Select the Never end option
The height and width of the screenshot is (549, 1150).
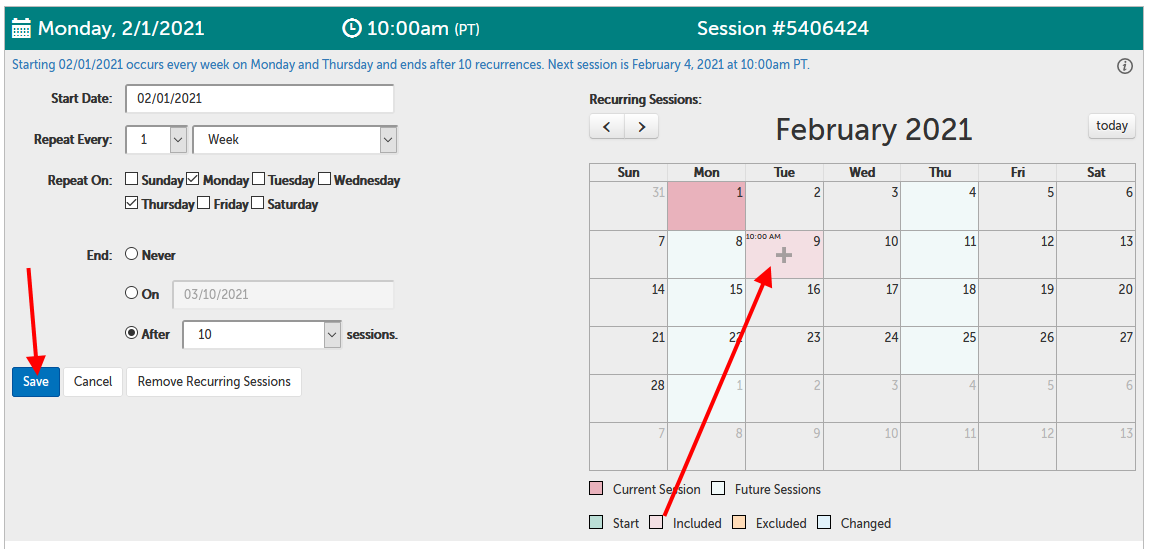[x=131, y=255]
